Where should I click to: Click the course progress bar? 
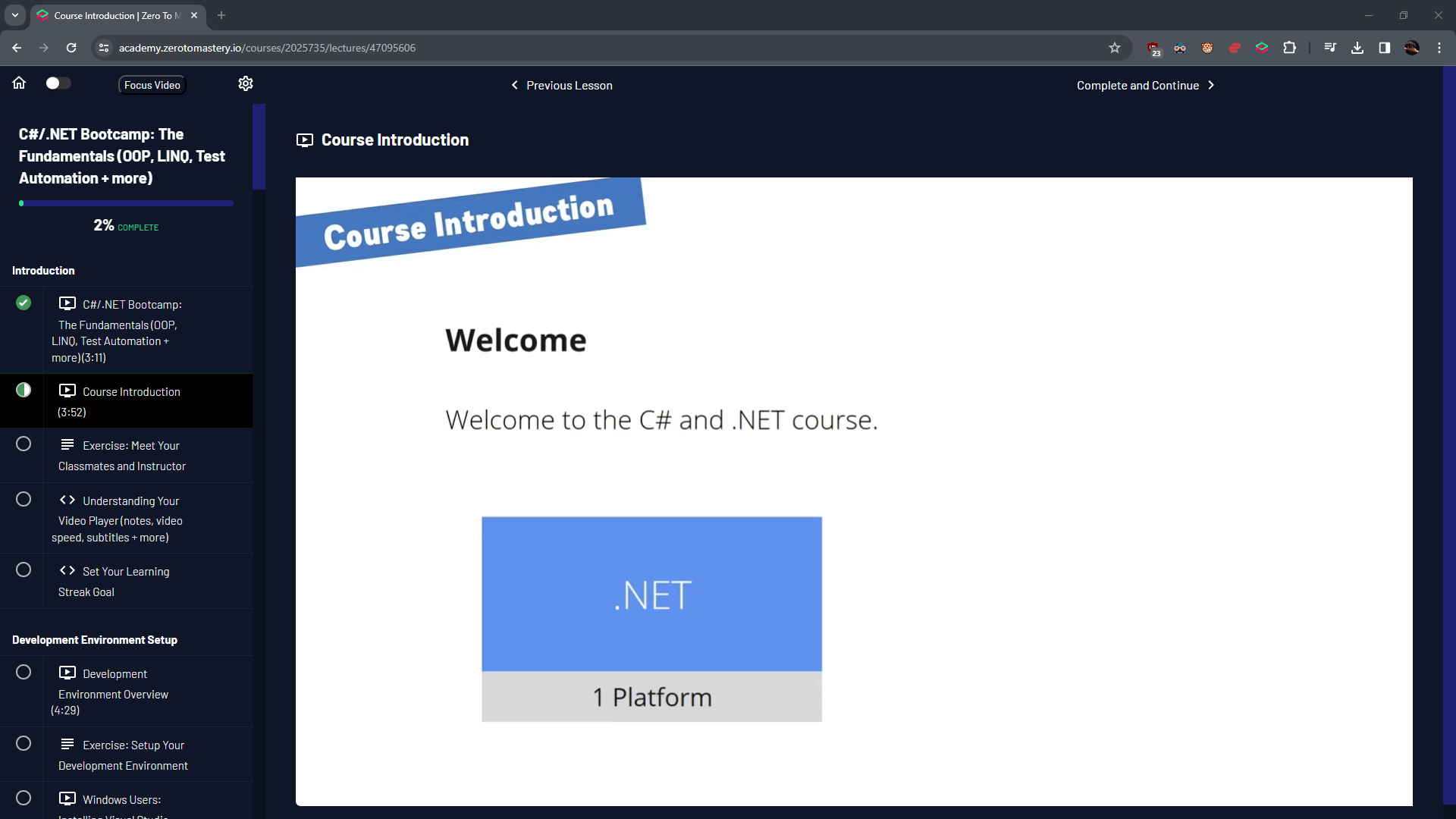coord(126,203)
